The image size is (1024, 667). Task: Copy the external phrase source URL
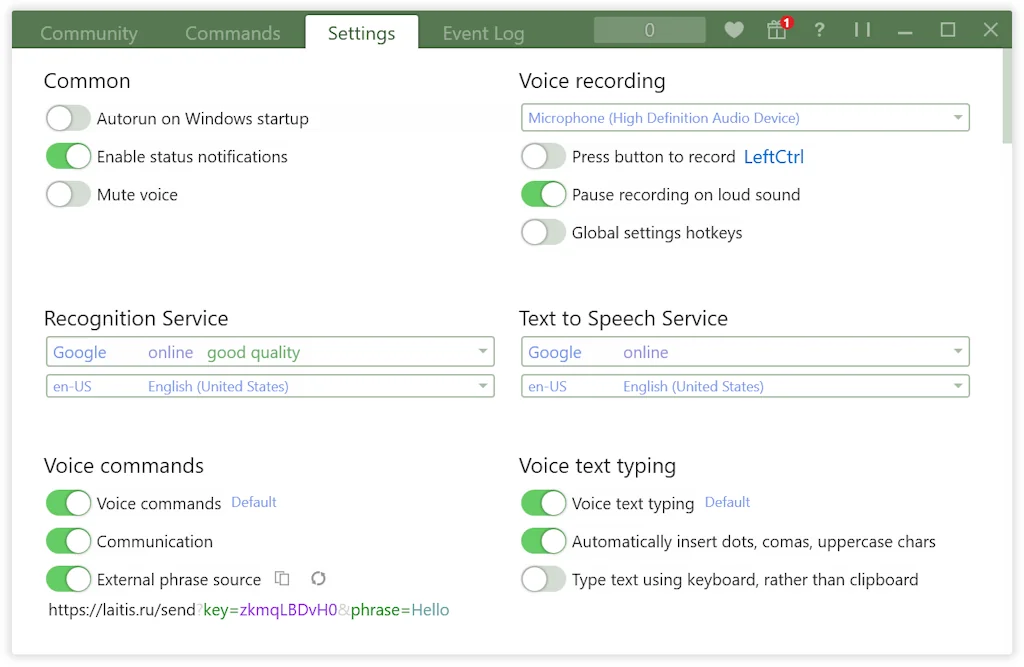[x=283, y=579]
